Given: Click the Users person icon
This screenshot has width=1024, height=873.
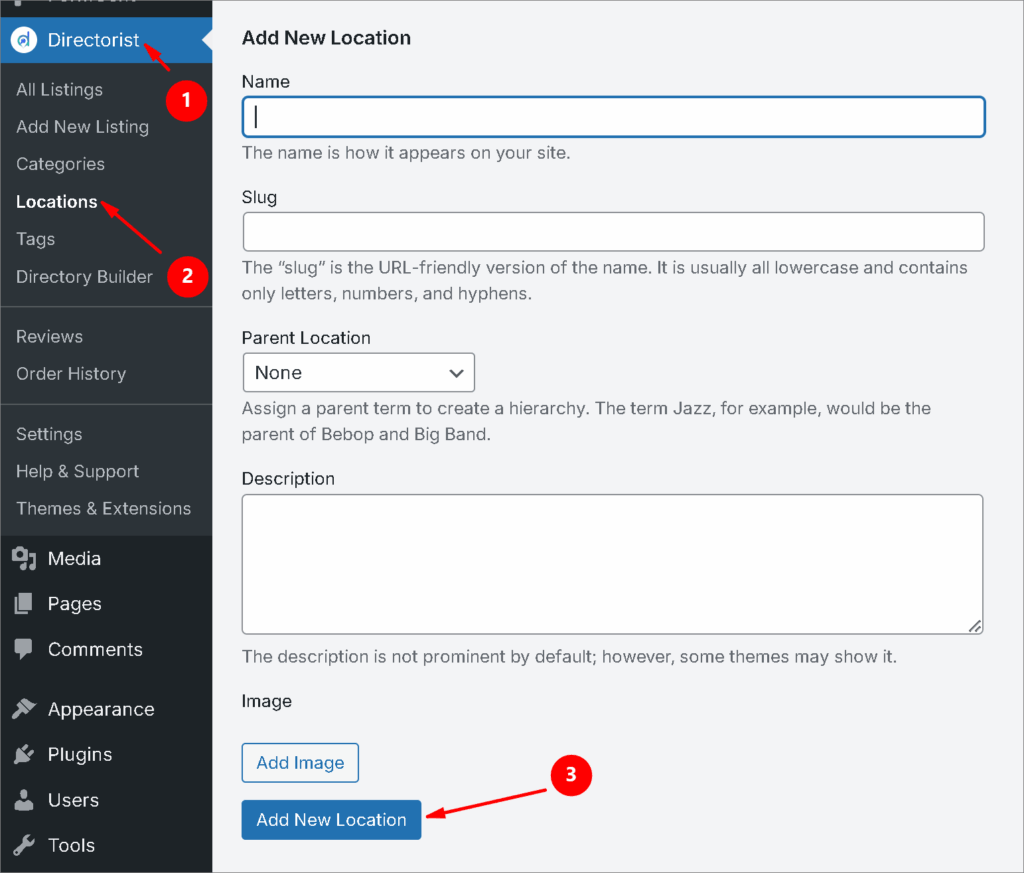Looking at the screenshot, I should (x=24, y=800).
